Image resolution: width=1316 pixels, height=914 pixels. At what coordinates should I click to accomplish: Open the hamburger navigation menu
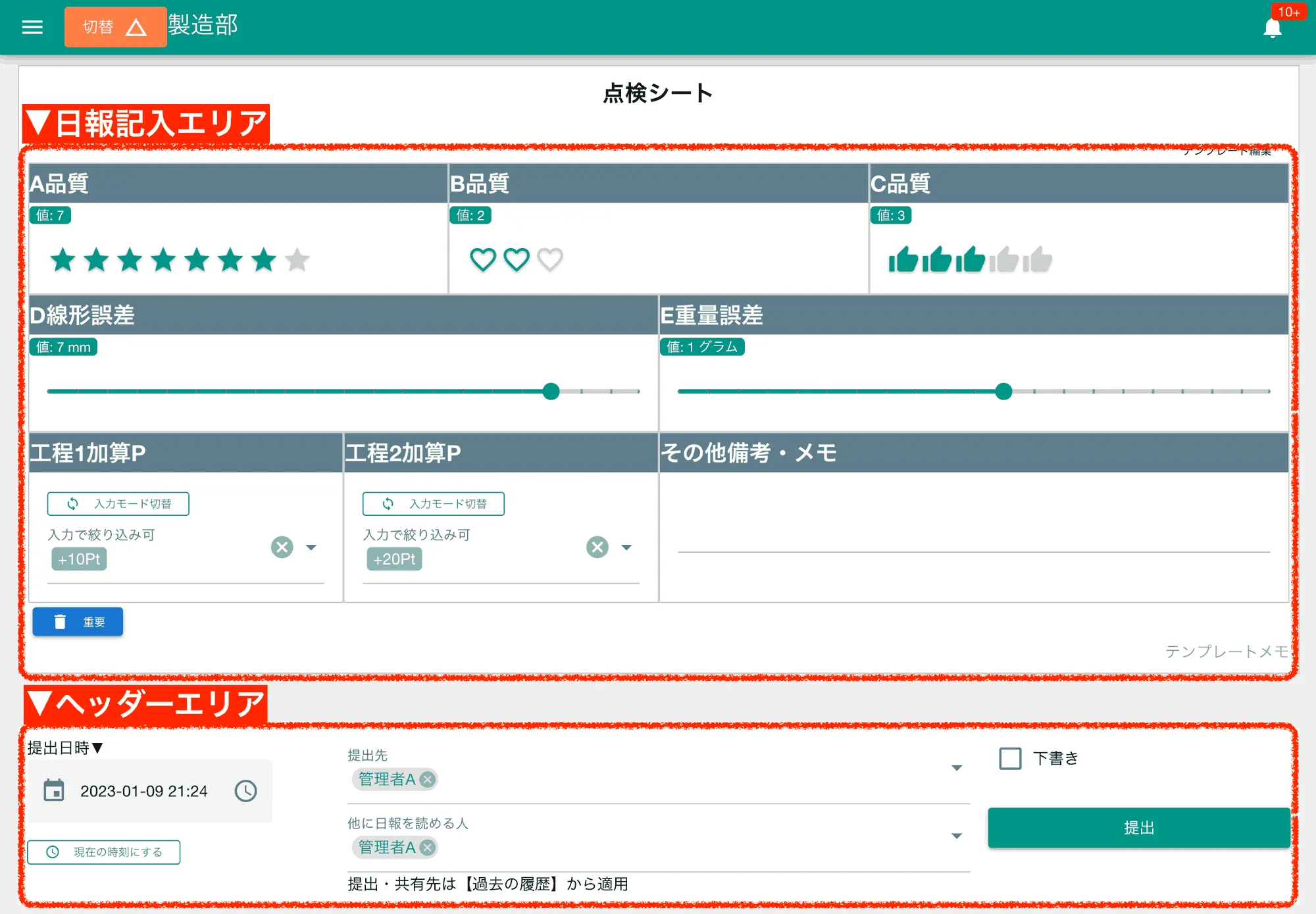[32, 26]
